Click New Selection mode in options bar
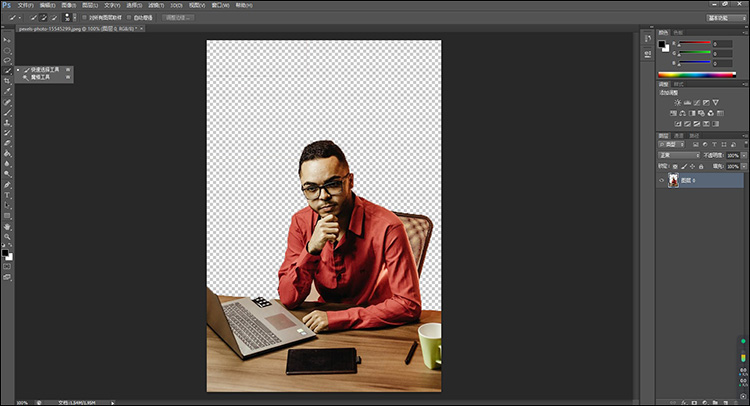750x406 pixels. [33, 18]
